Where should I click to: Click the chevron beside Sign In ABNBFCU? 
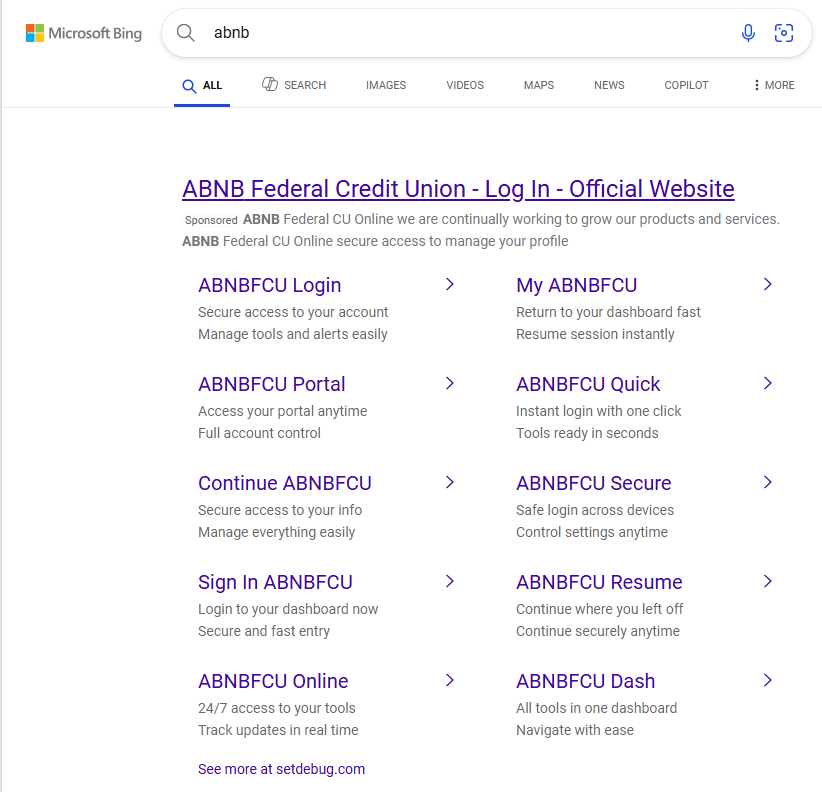pos(449,581)
